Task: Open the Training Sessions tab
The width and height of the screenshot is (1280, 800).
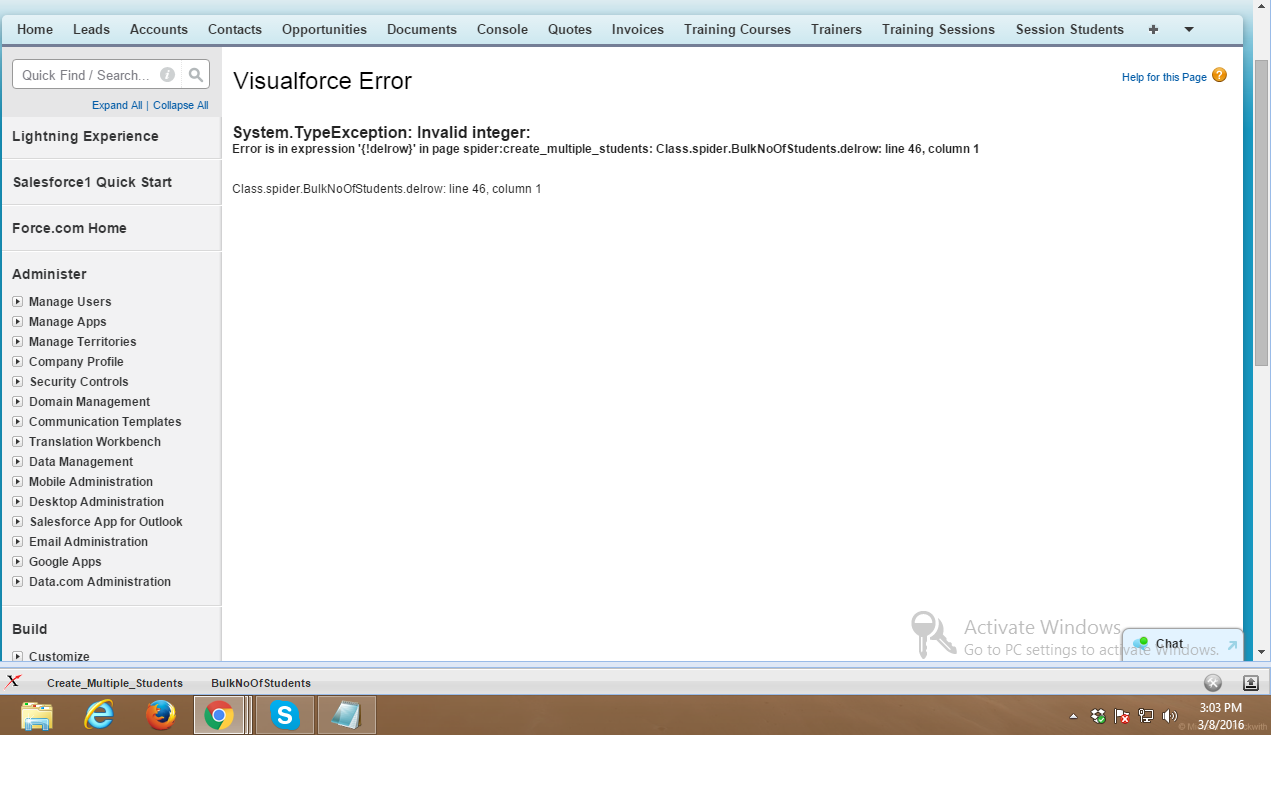Action: click(x=938, y=30)
